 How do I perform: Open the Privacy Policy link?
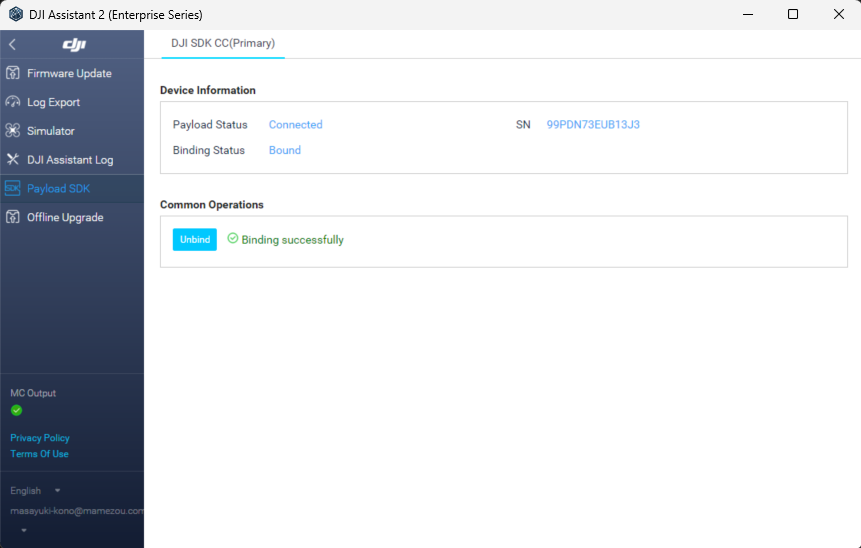pyautogui.click(x=40, y=438)
